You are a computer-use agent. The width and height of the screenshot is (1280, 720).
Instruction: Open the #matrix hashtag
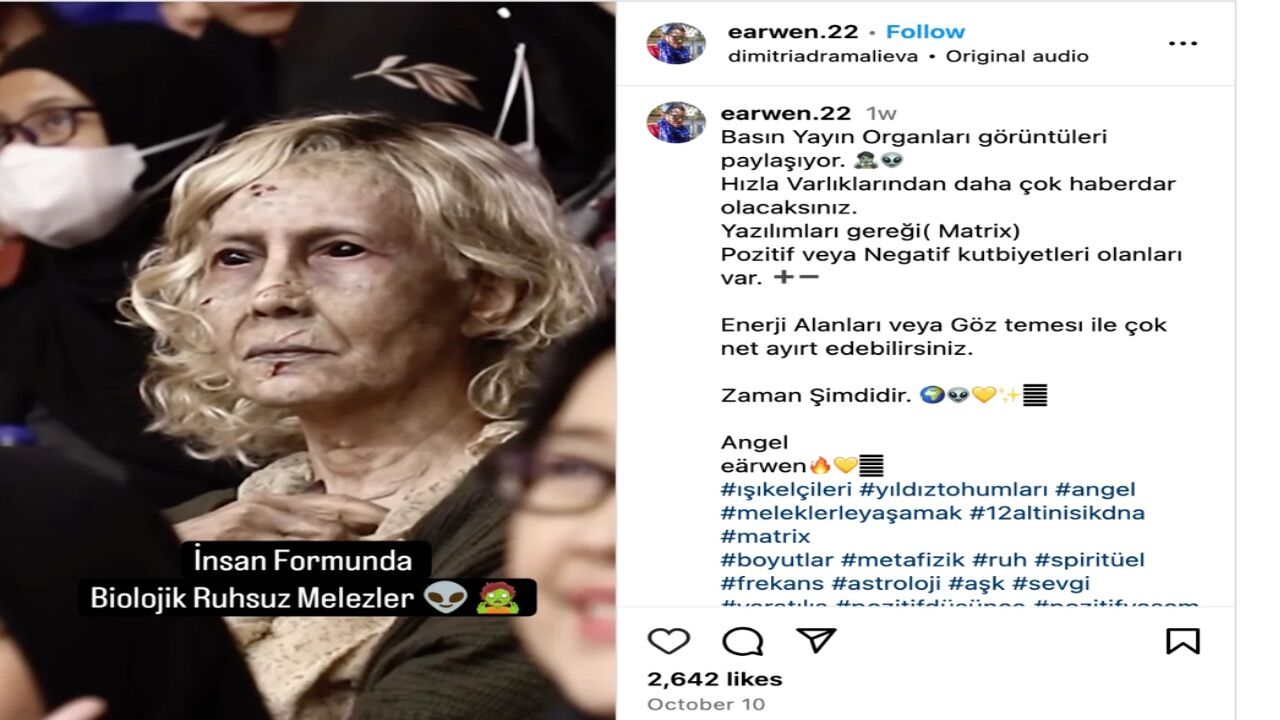(765, 537)
